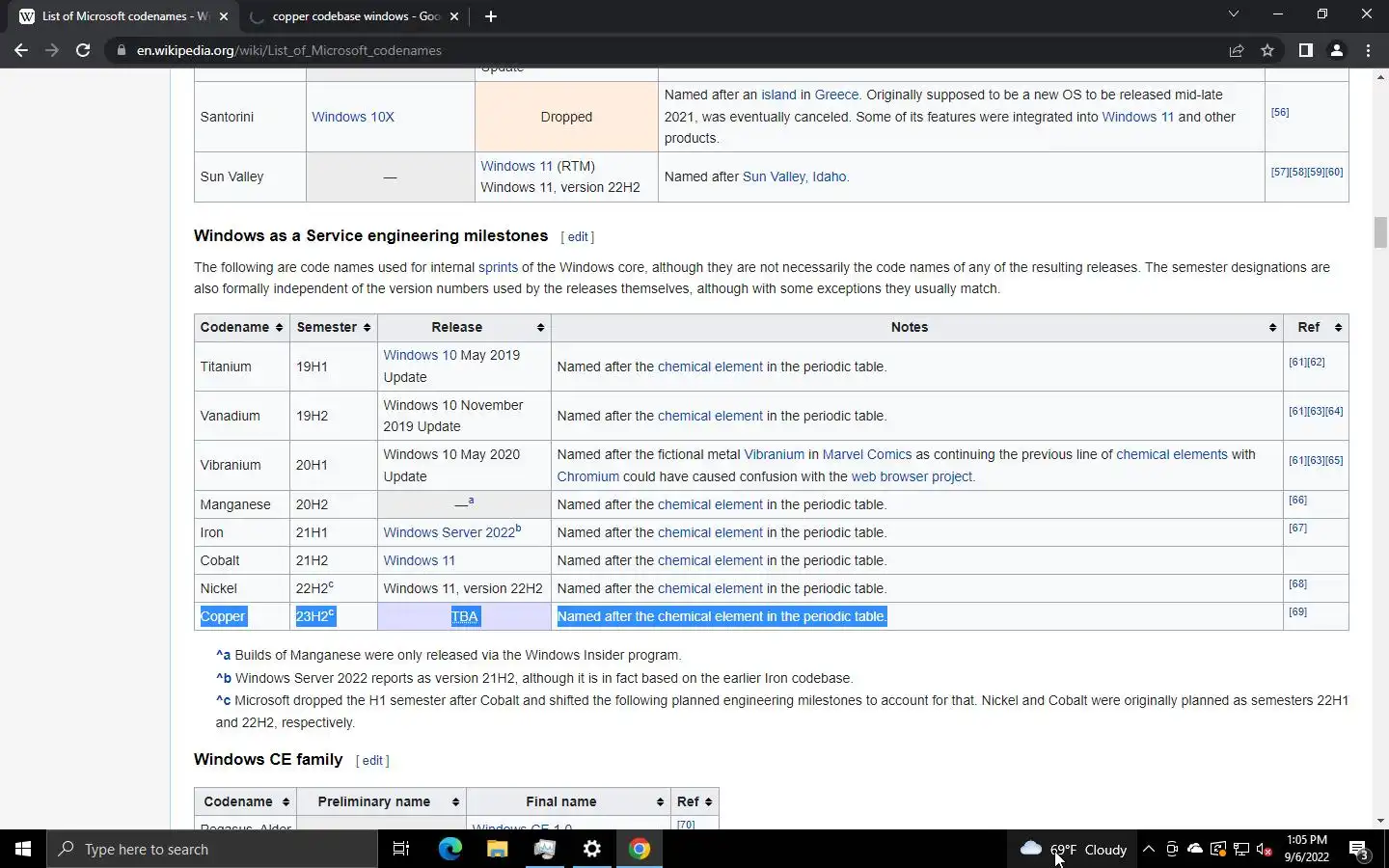
Task: Open reference [56] for Santorini
Action: (1280, 112)
